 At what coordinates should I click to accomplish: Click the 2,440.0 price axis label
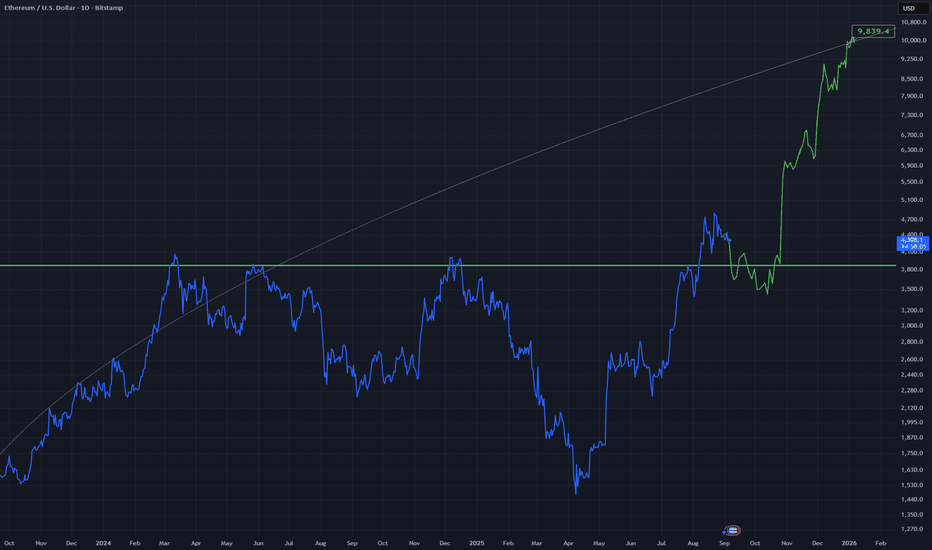912,375
